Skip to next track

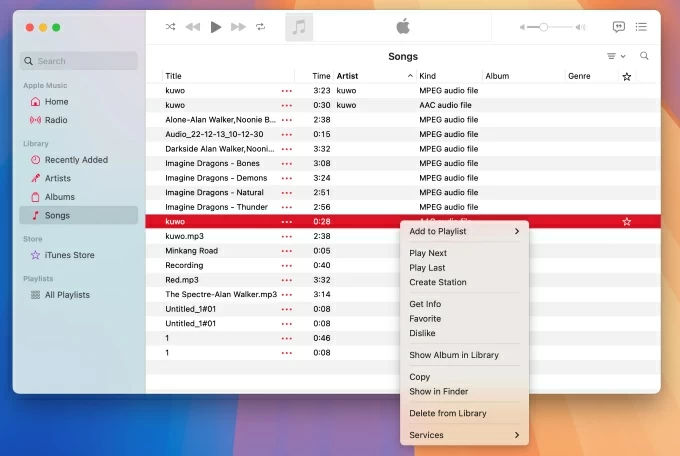click(239, 27)
